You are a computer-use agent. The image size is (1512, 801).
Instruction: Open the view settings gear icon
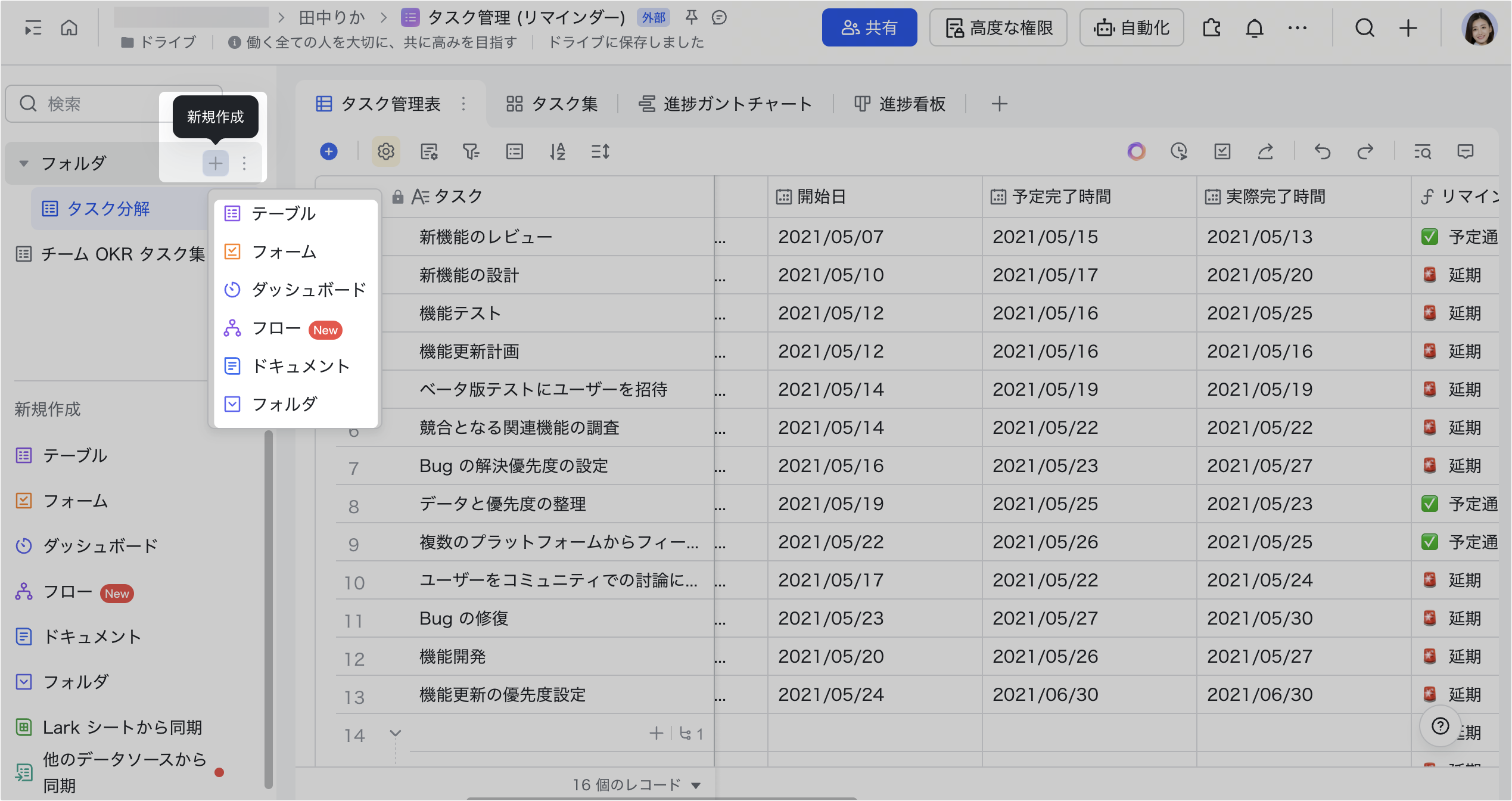coord(386,151)
